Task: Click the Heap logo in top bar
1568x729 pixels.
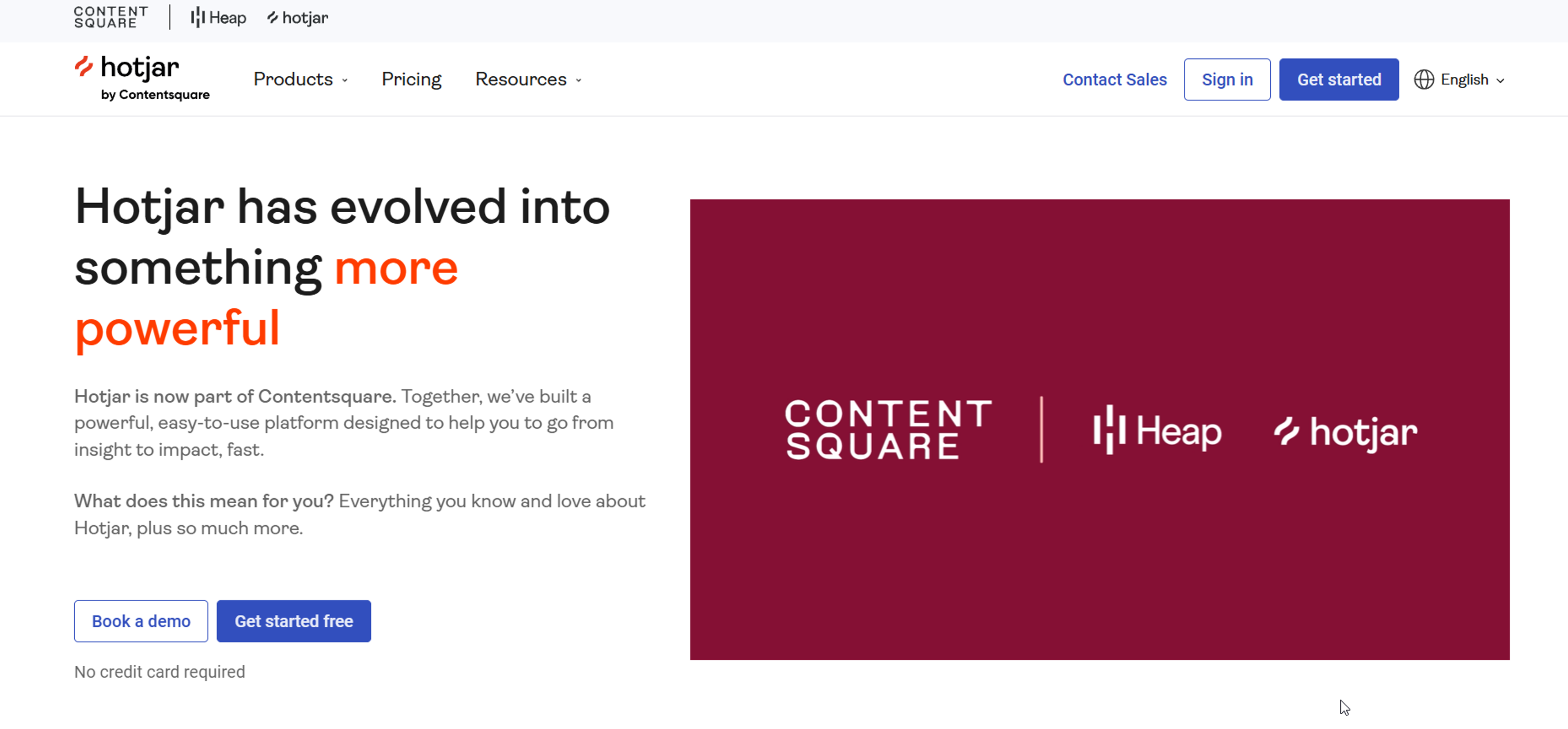Action: [218, 18]
